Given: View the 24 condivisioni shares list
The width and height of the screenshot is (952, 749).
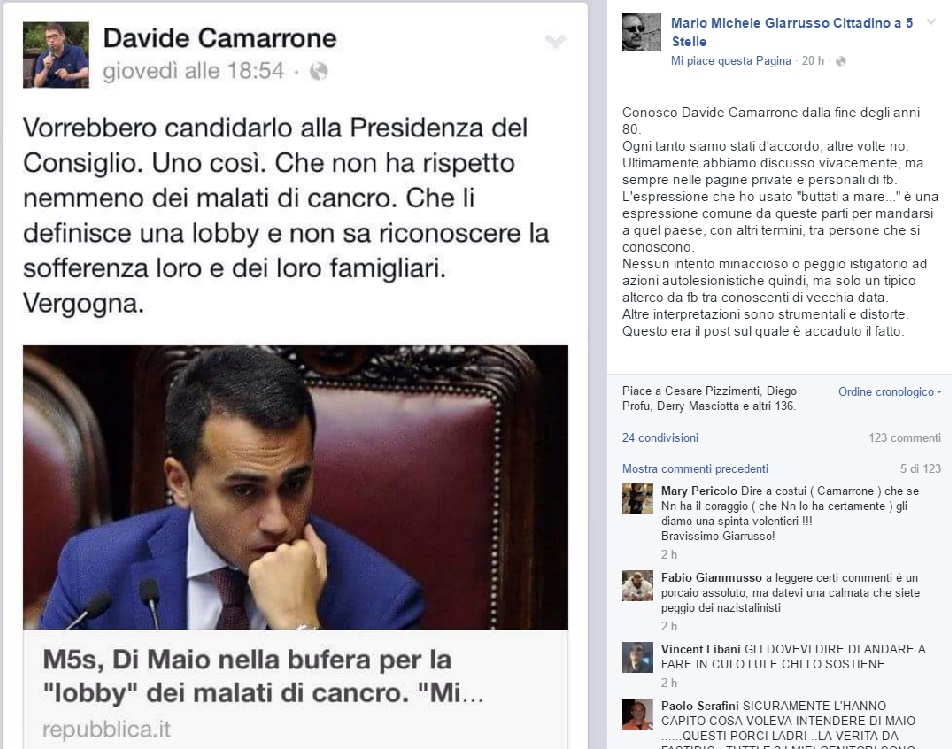Looking at the screenshot, I should [x=660, y=438].
